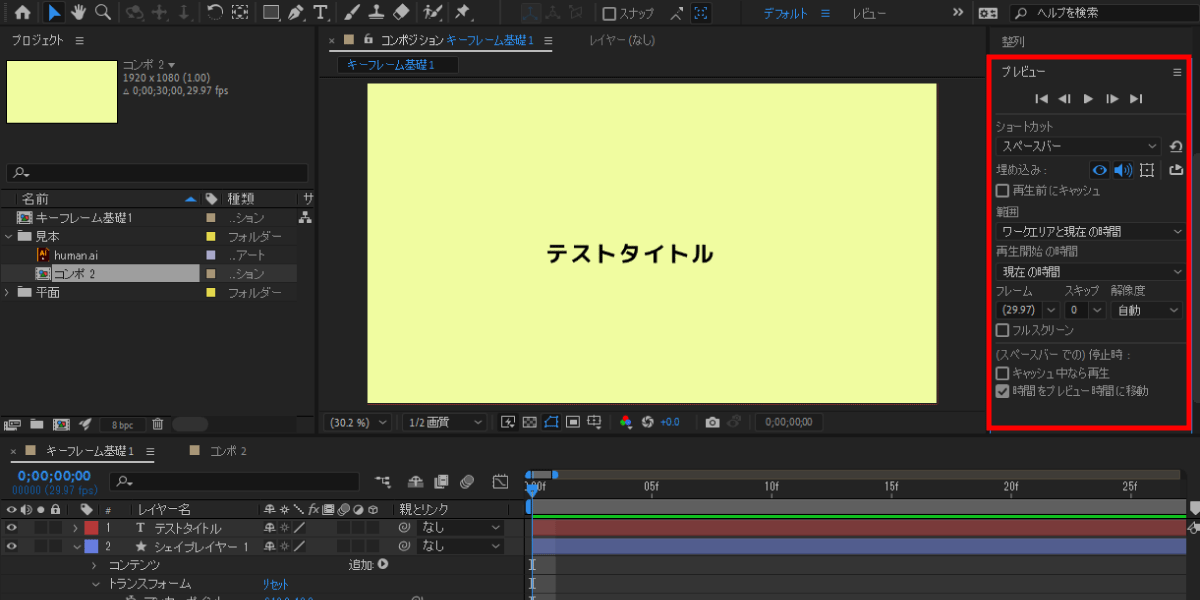Image resolution: width=1200 pixels, height=600 pixels.
Task: Jump to last frame in プレビュー panel
Action: pyautogui.click(x=1135, y=98)
